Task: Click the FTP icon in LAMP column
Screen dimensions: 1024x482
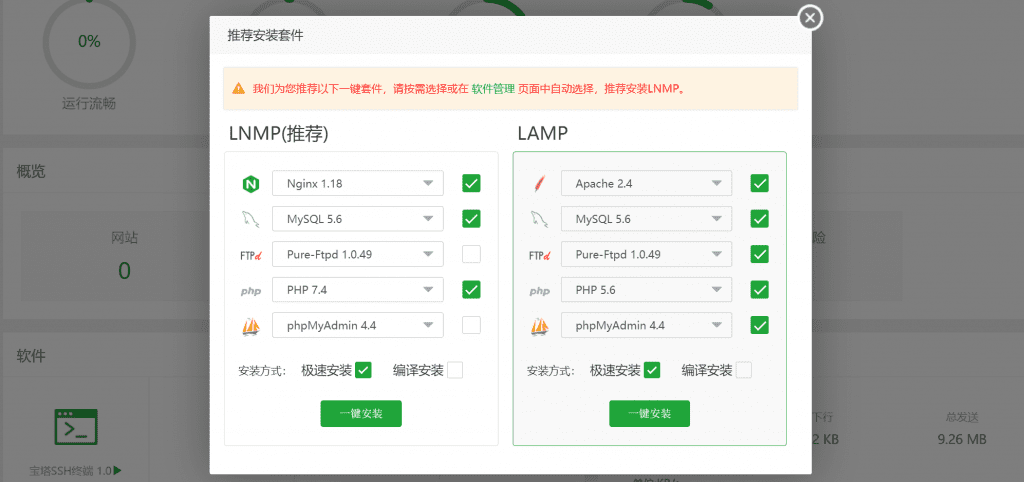Action: pos(539,255)
